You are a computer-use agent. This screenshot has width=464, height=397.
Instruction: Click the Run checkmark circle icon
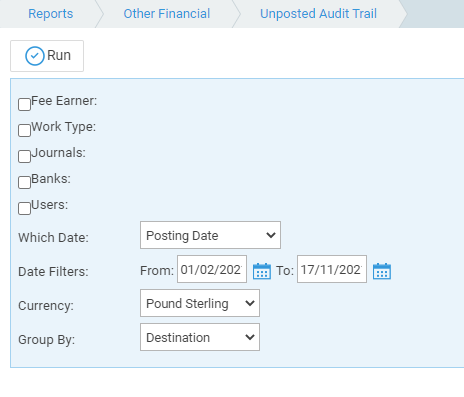[35, 56]
